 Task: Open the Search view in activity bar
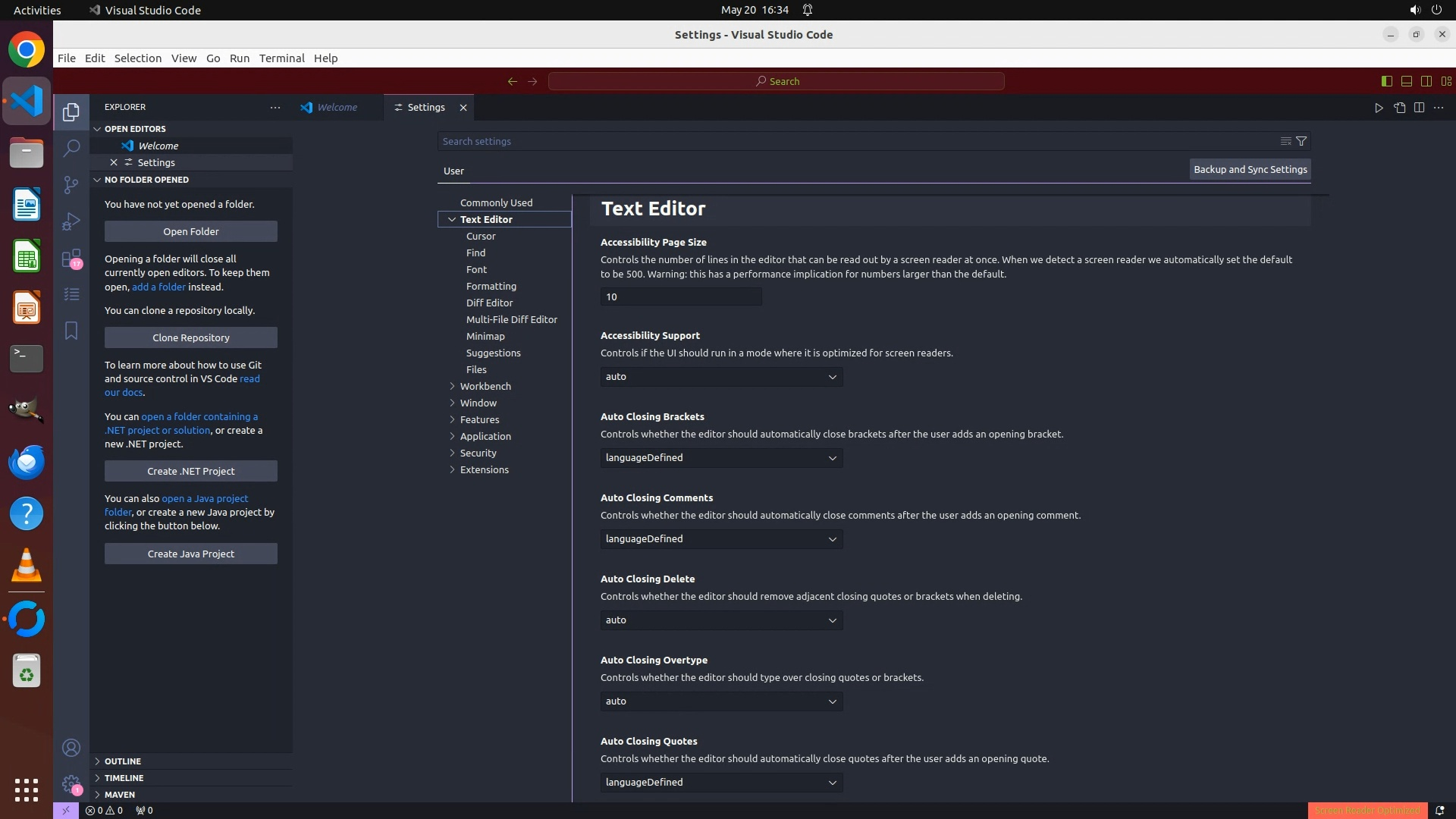71,148
